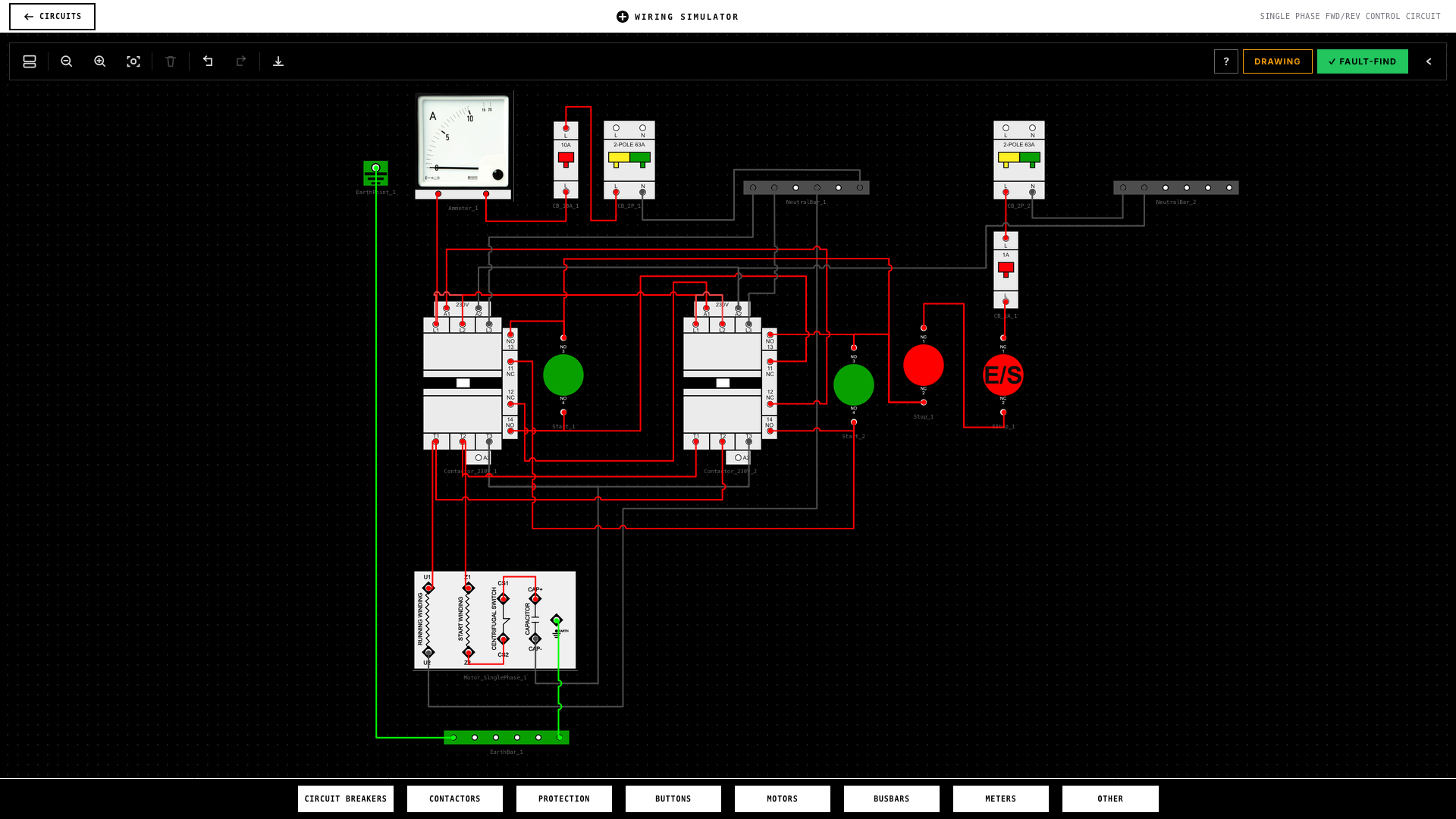Open the Motors category
The image size is (1456, 819).
click(783, 799)
